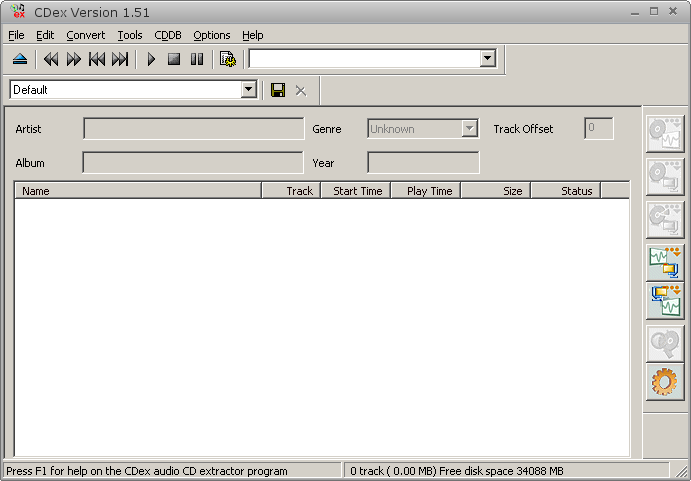This screenshot has width=691, height=481.
Task: Click the rewind (skip back) icon
Action: pyautogui.click(x=51, y=60)
